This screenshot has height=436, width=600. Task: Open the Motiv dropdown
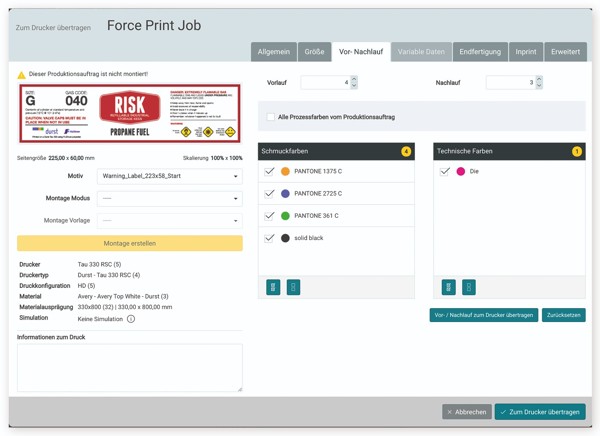point(169,176)
